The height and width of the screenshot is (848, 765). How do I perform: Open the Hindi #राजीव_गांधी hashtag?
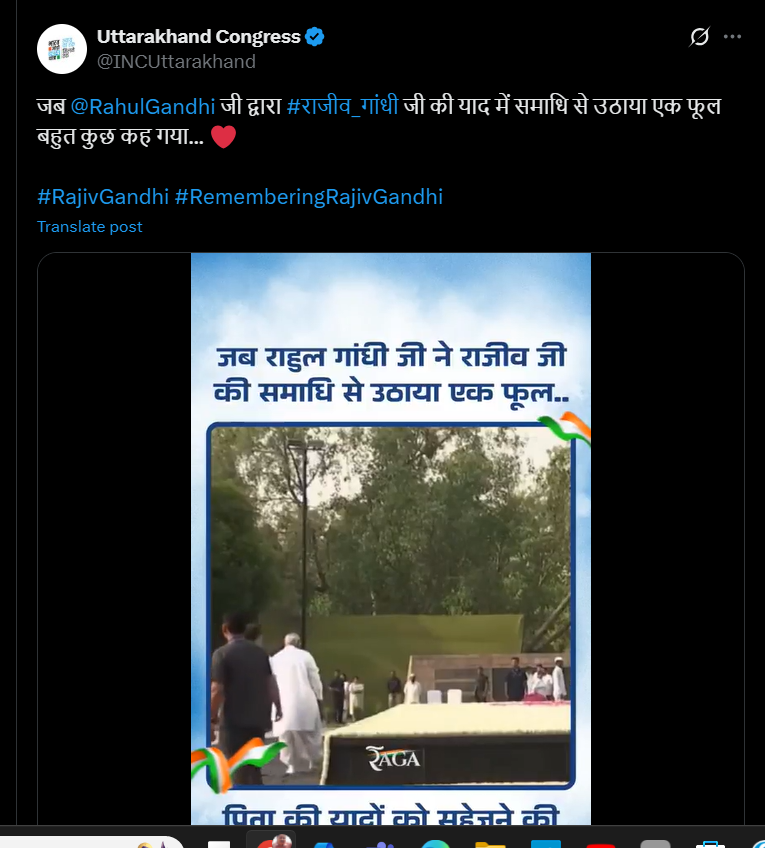342,105
